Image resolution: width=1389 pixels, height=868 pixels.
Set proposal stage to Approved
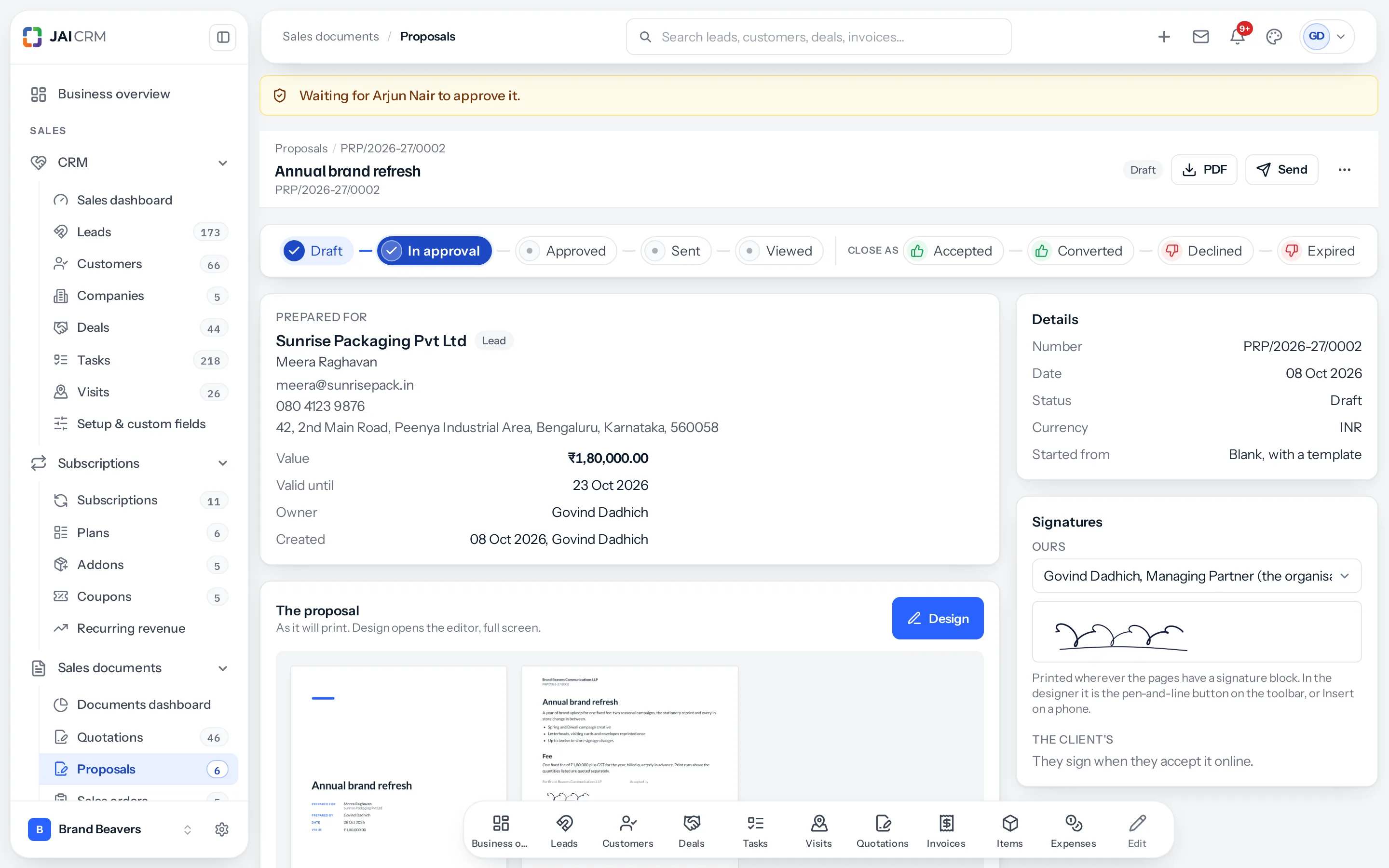pos(566,251)
